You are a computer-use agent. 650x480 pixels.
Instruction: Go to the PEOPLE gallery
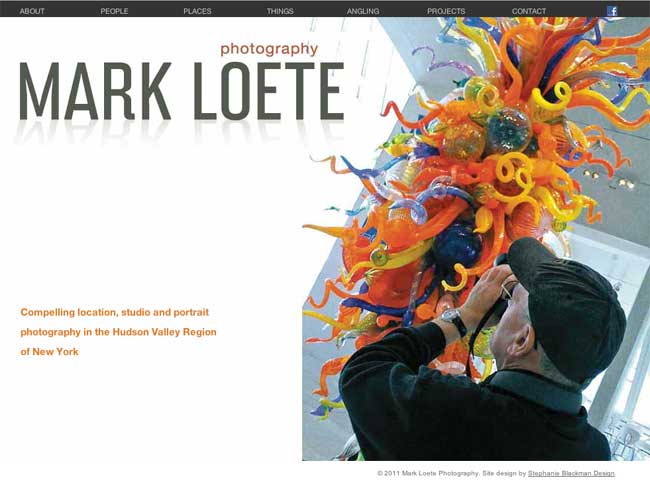pos(114,11)
